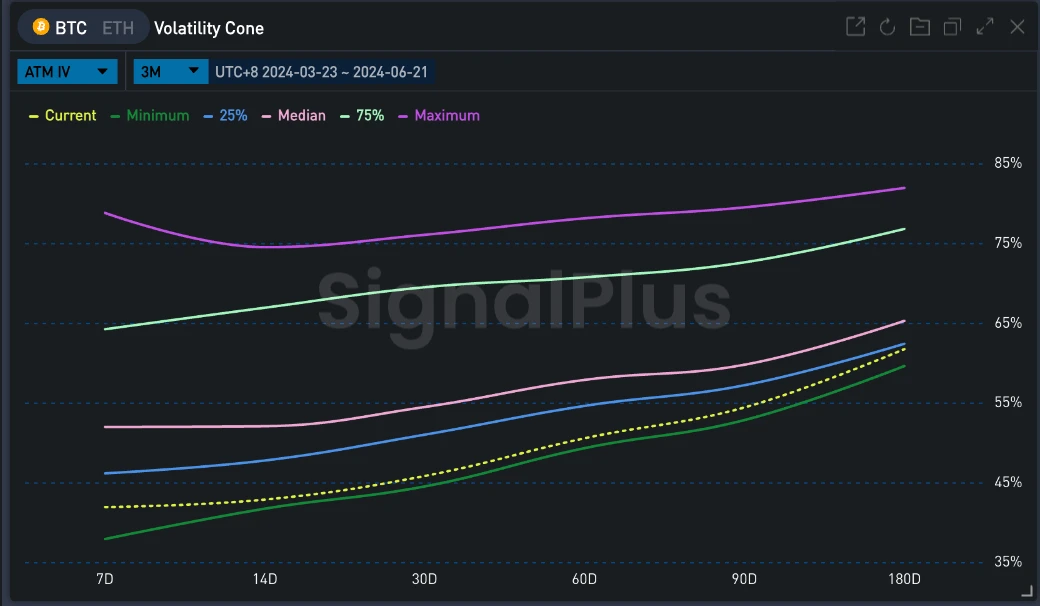Click the blue 25% legend color marker

209,116
